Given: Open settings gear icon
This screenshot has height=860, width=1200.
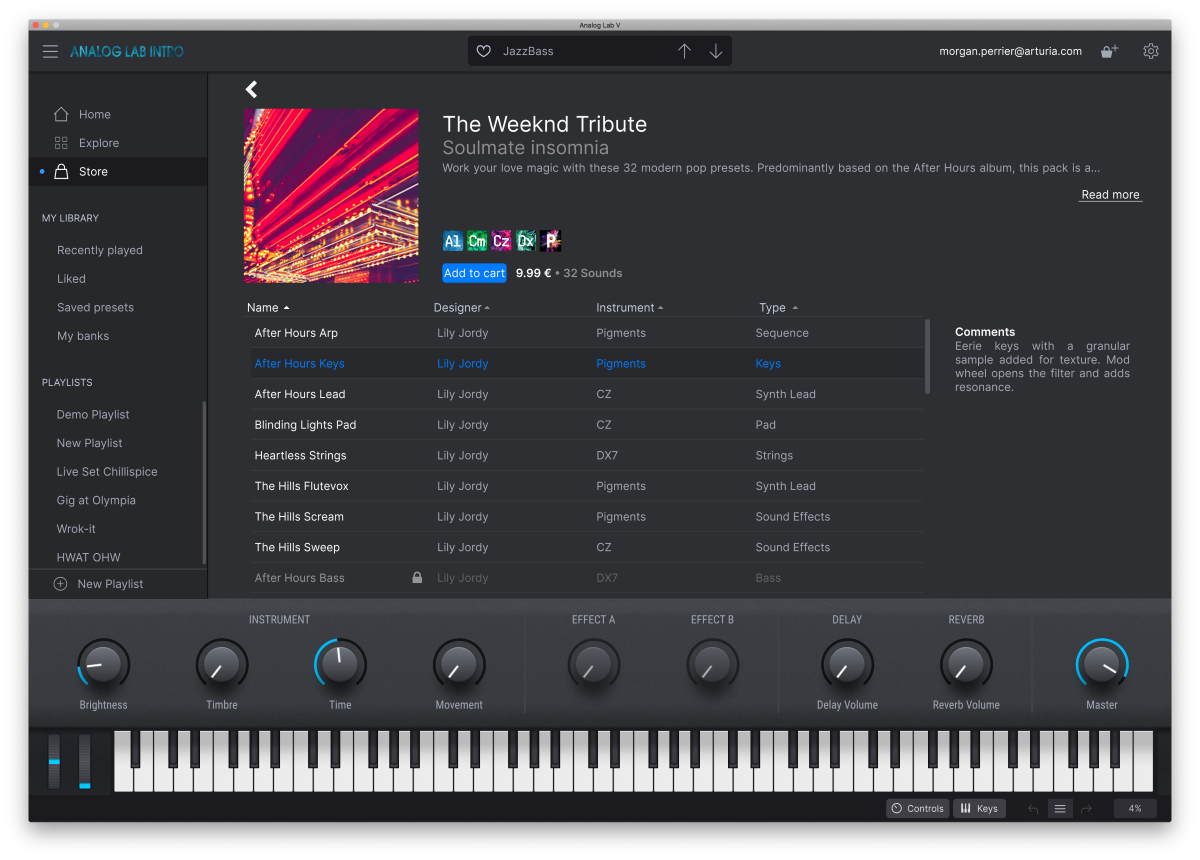Looking at the screenshot, I should [x=1151, y=51].
